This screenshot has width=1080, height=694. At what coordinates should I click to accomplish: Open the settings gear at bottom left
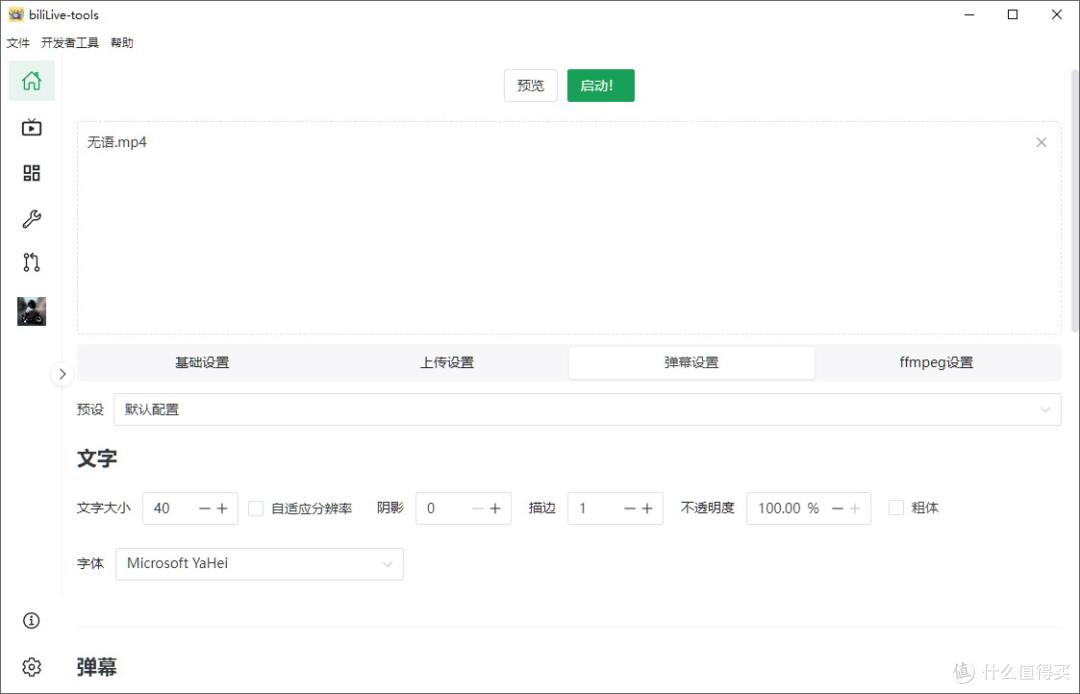pyautogui.click(x=30, y=666)
